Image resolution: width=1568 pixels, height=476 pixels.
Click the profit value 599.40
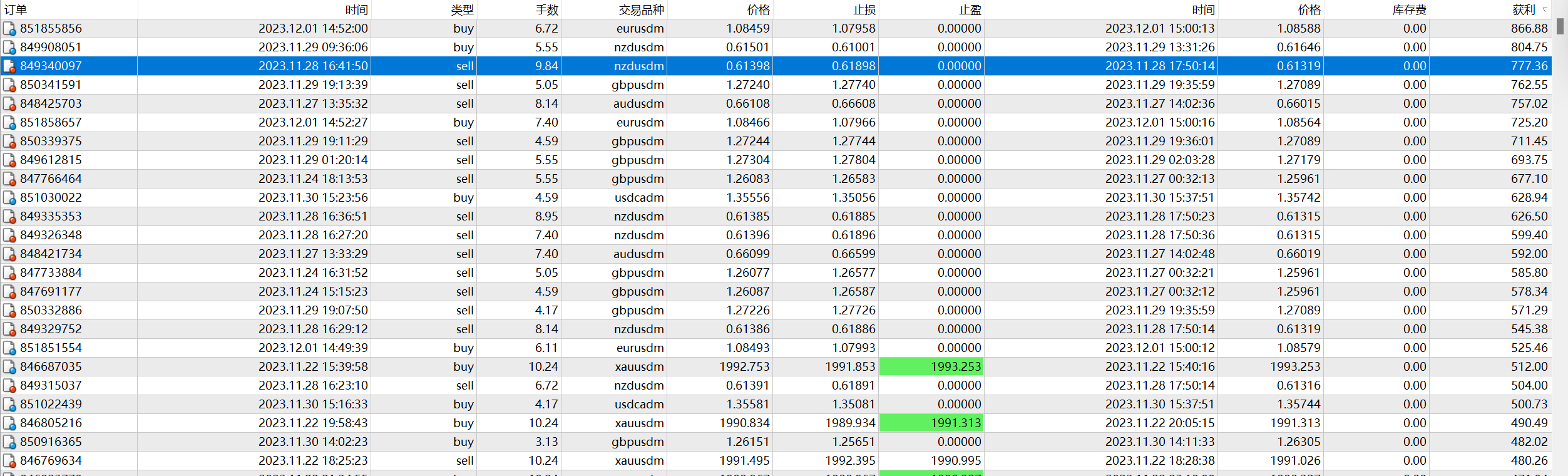(x=1529, y=235)
